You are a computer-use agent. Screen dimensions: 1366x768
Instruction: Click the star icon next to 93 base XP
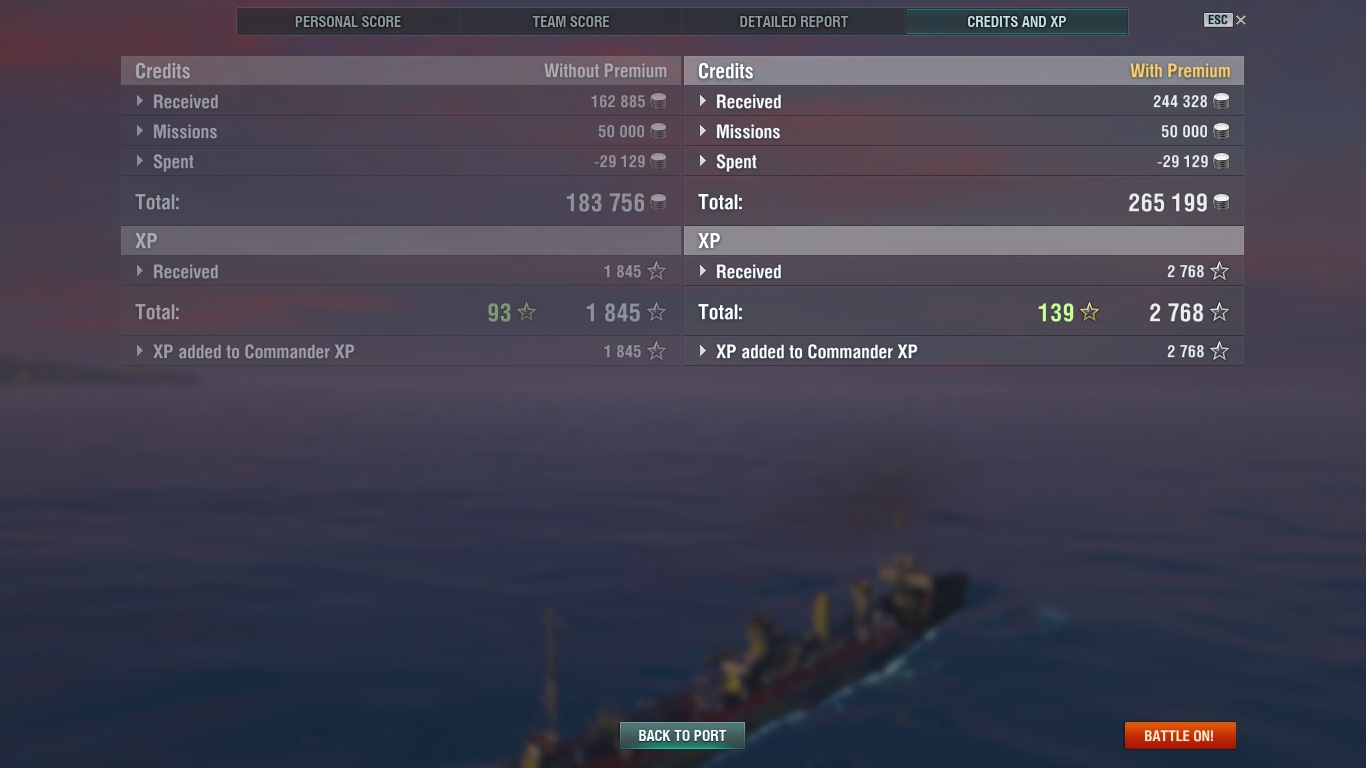[x=527, y=312]
